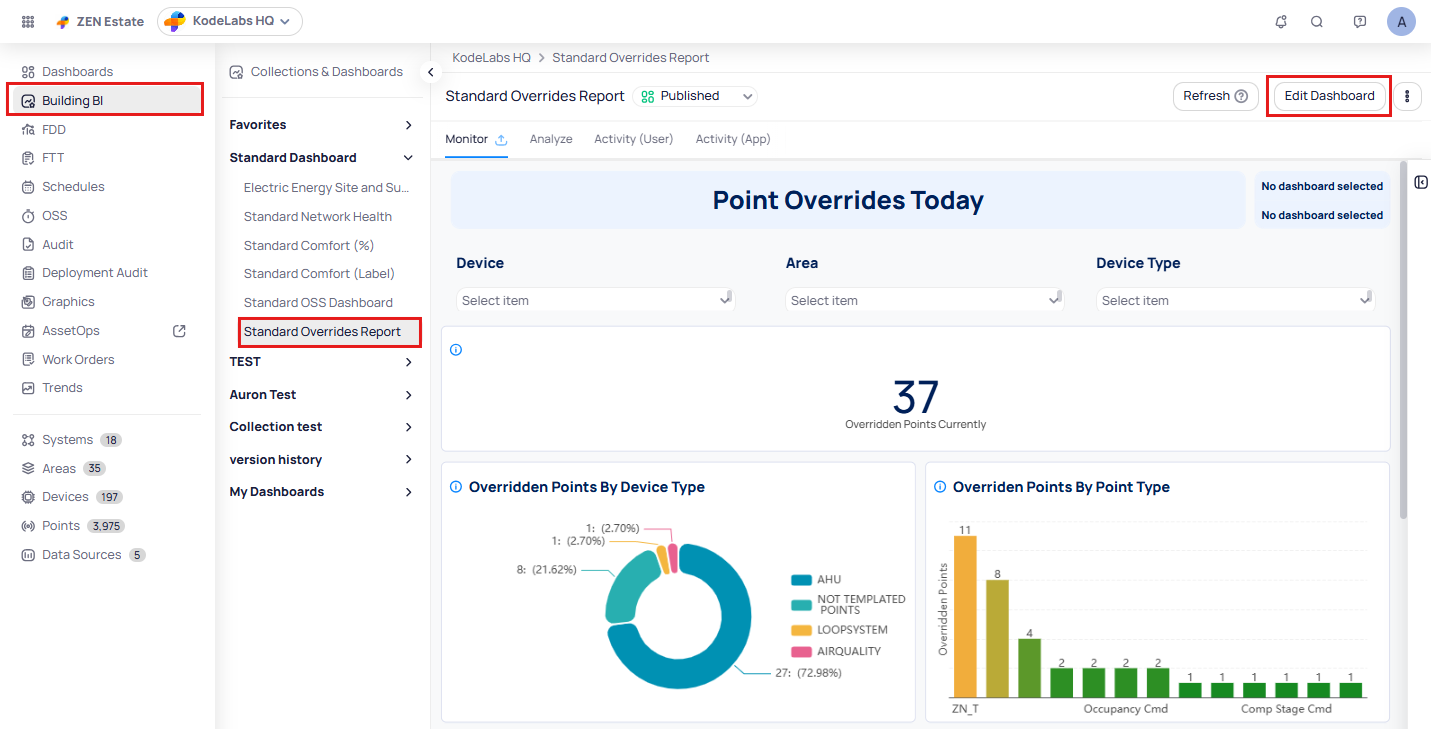Expand the Favorites section
The image size is (1431, 729).
[x=408, y=125]
